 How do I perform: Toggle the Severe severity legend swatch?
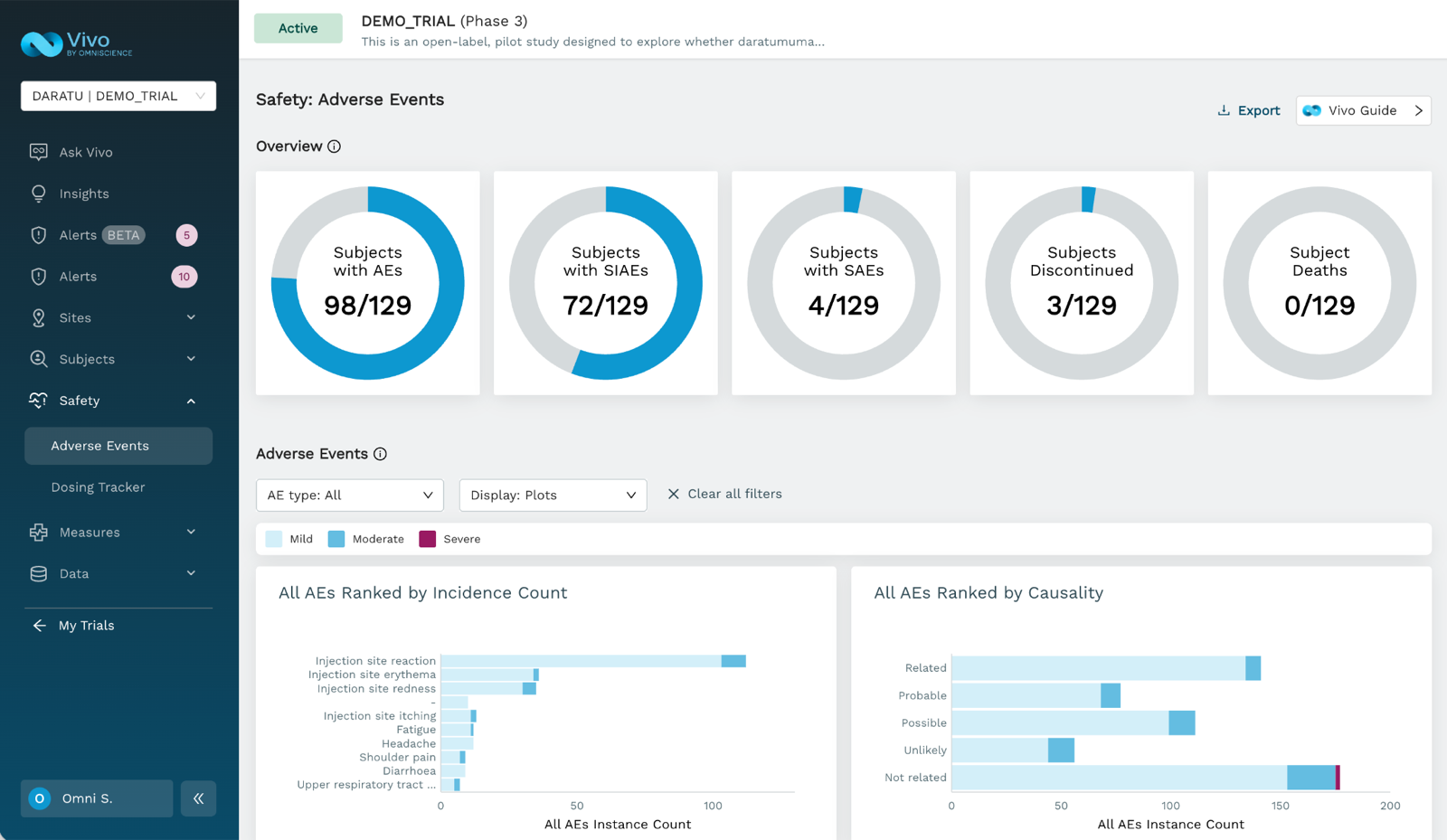tap(428, 539)
